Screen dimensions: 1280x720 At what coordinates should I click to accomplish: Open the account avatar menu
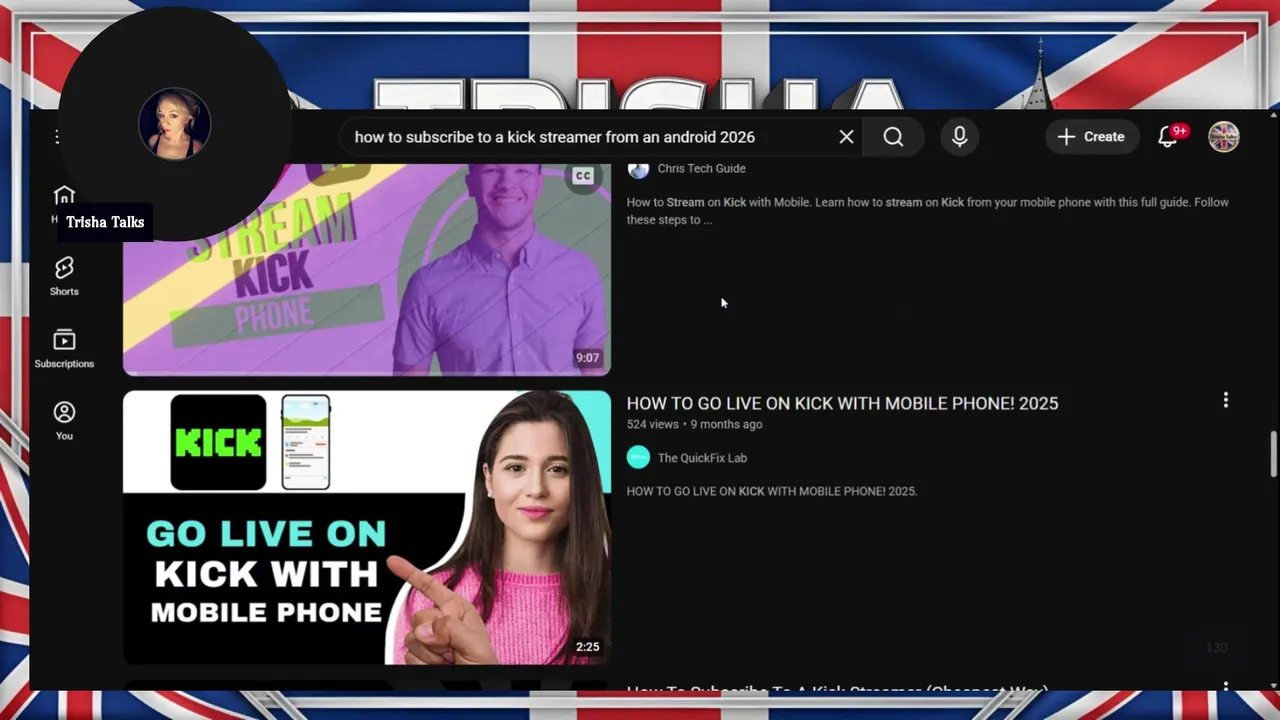(1224, 137)
